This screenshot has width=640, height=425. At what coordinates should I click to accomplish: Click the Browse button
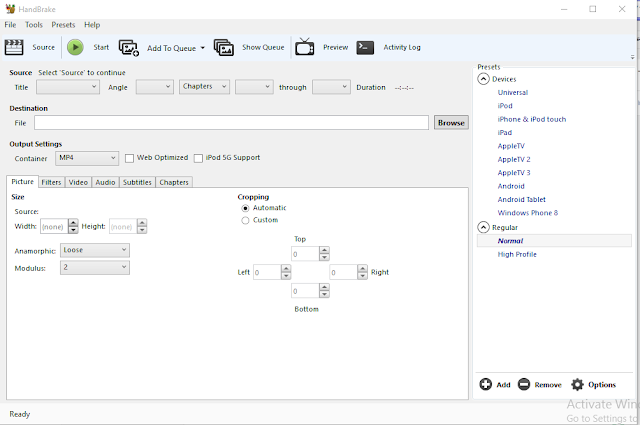tap(451, 123)
